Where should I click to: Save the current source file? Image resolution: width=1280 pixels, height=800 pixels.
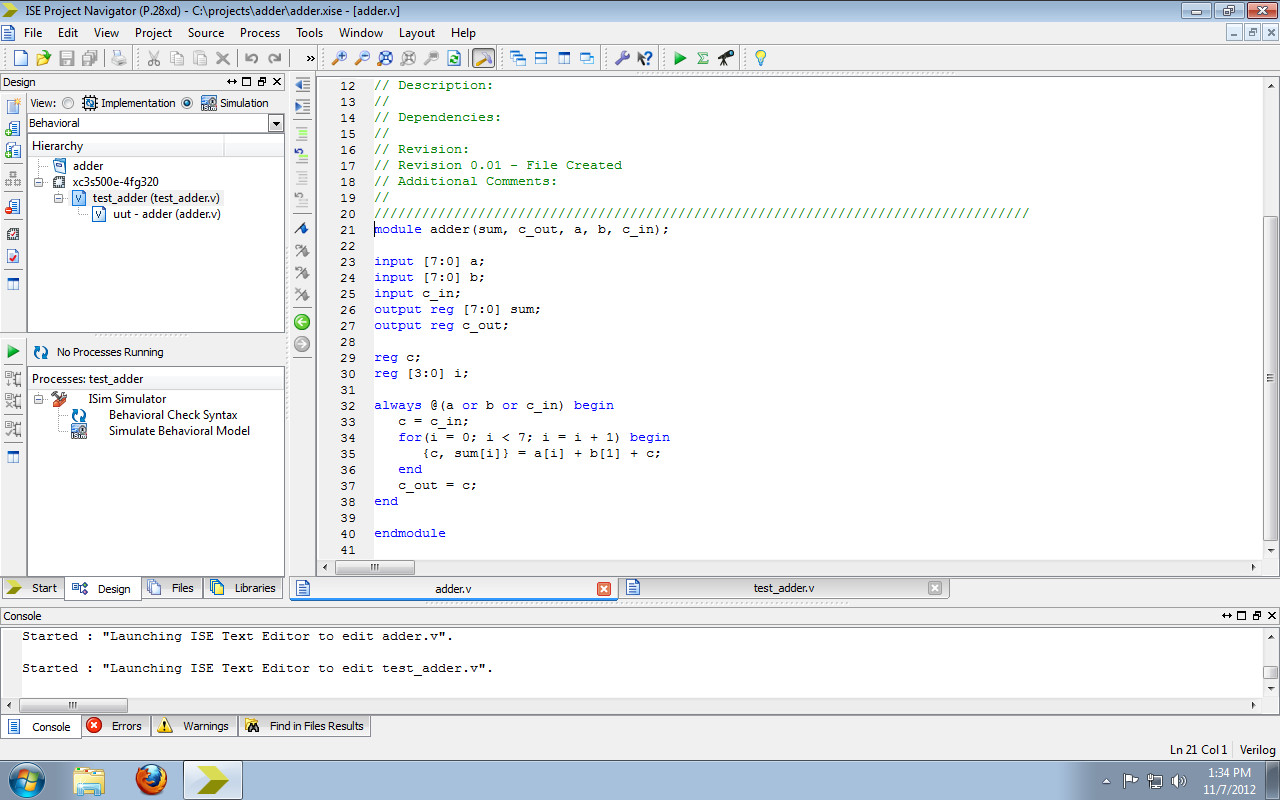67,57
